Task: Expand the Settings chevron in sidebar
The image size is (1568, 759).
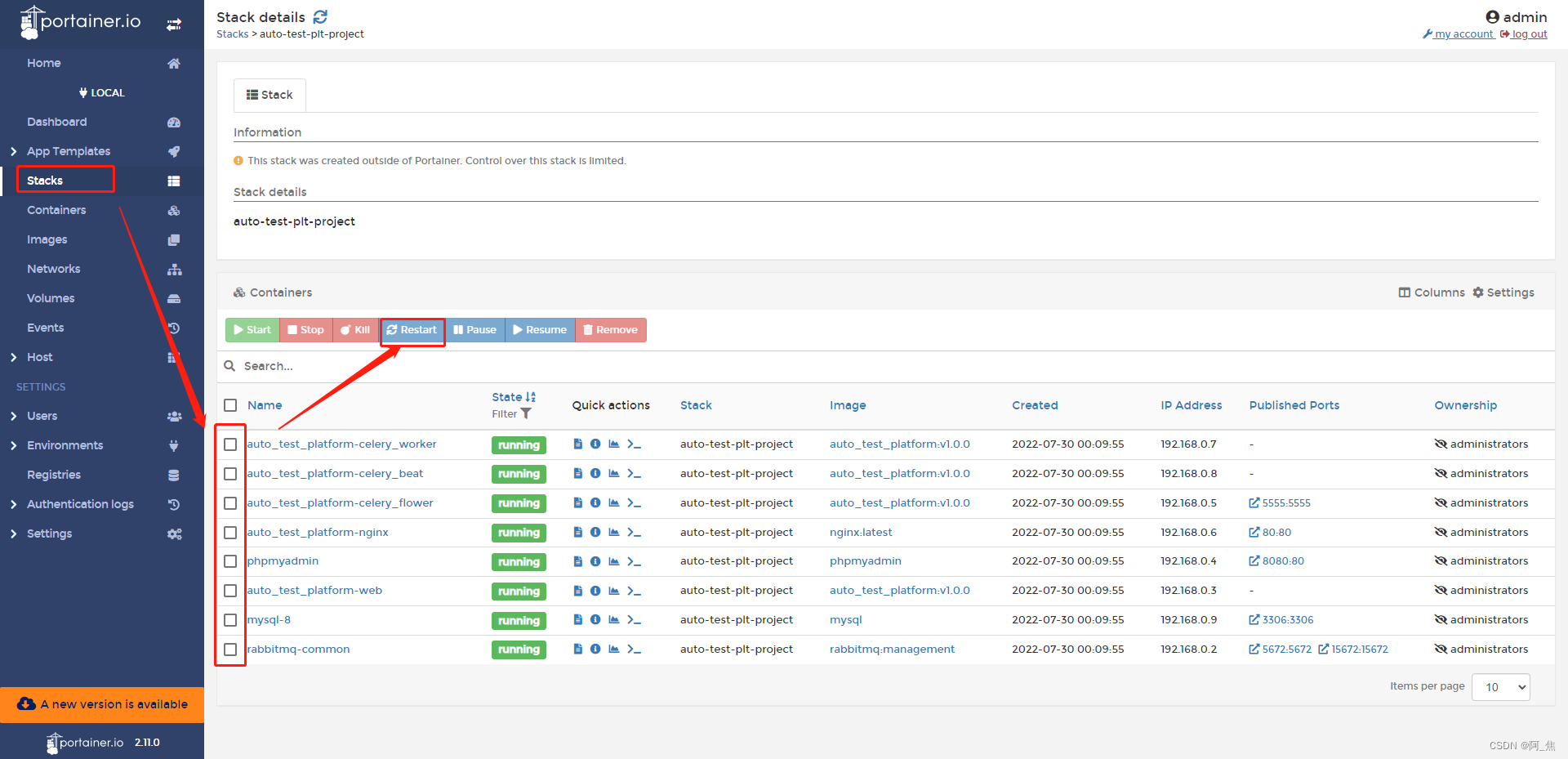Action: click(13, 534)
